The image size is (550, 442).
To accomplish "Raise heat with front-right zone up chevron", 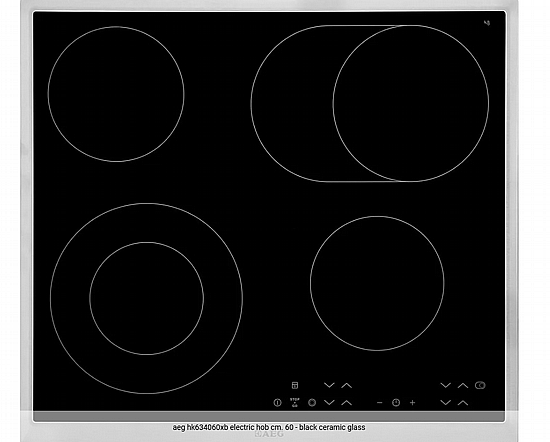I will click(463, 402).
